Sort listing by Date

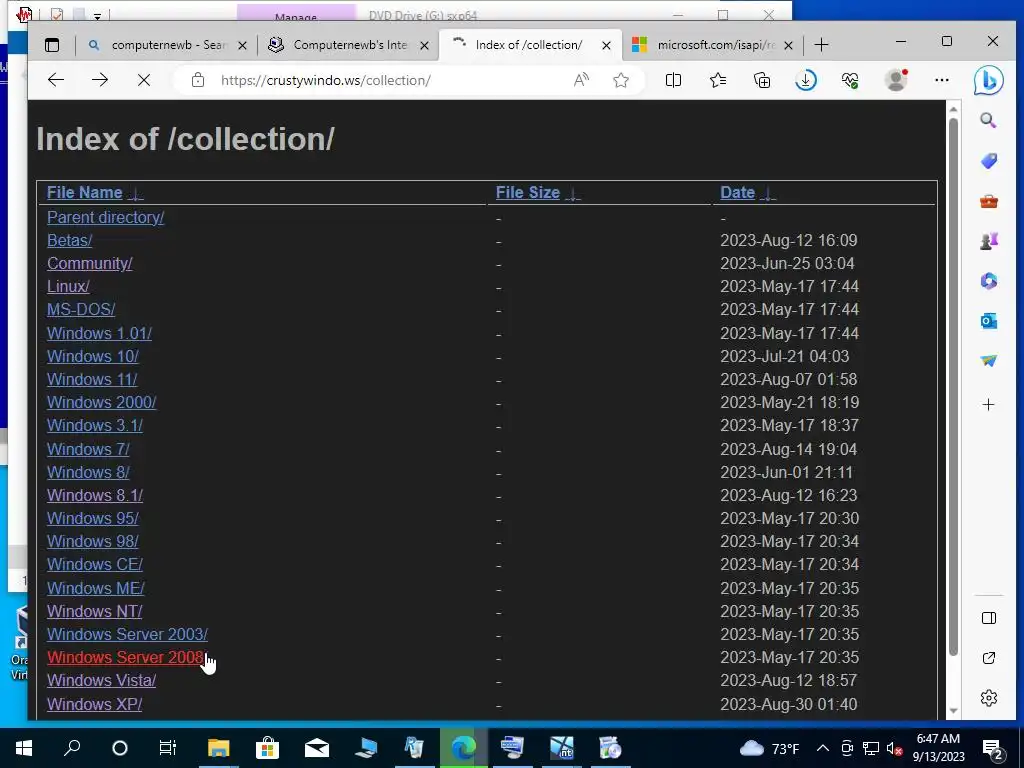(x=737, y=193)
